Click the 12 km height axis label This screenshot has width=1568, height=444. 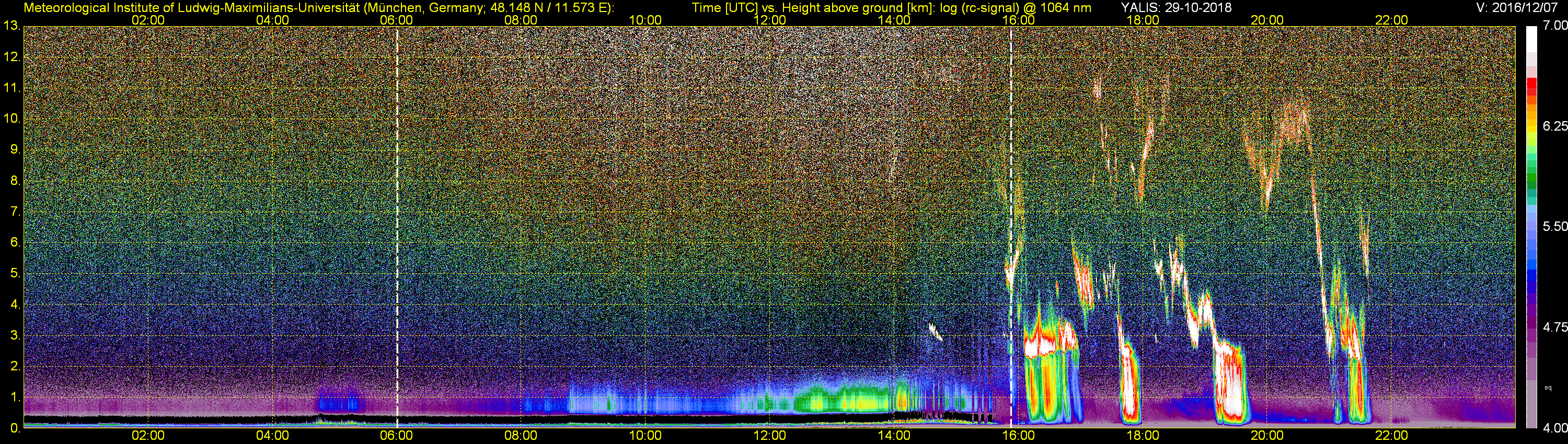[x=12, y=57]
